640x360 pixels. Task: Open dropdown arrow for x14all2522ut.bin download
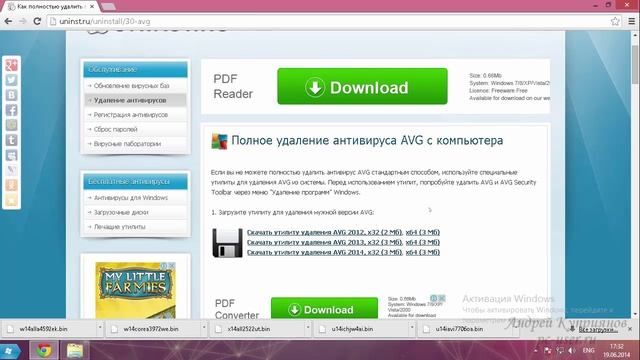click(x=308, y=328)
